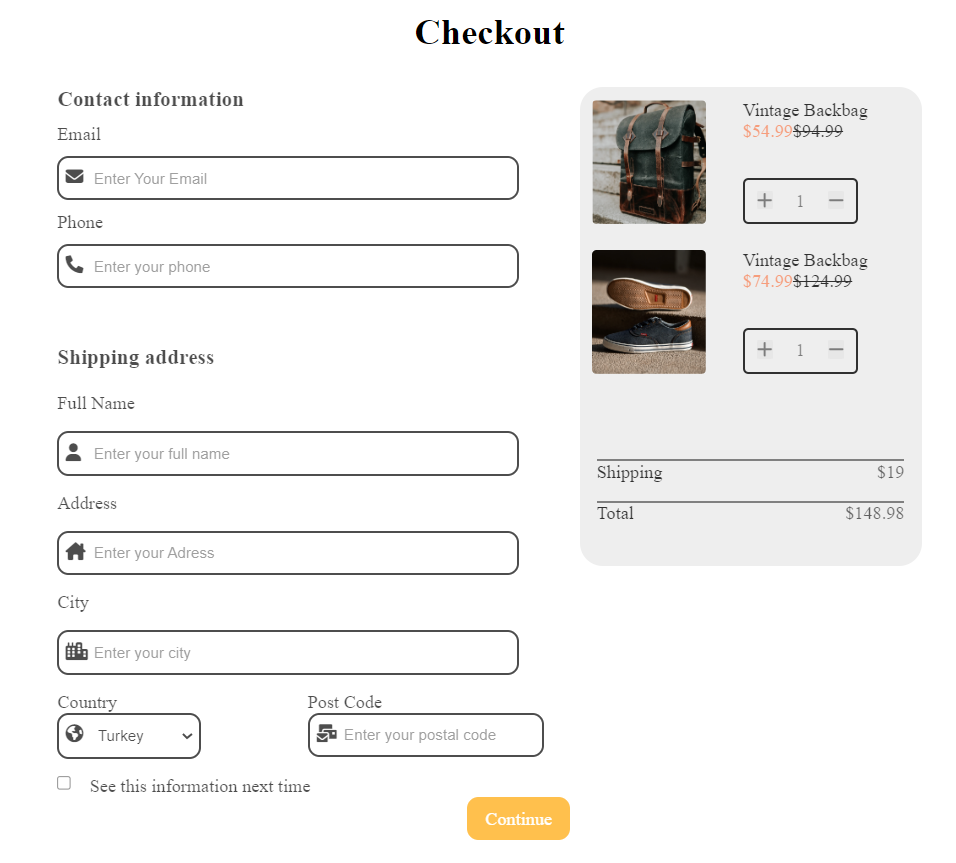Click the city buildings icon in the City field
Image resolution: width=956 pixels, height=863 pixels.
pyautogui.click(x=74, y=652)
